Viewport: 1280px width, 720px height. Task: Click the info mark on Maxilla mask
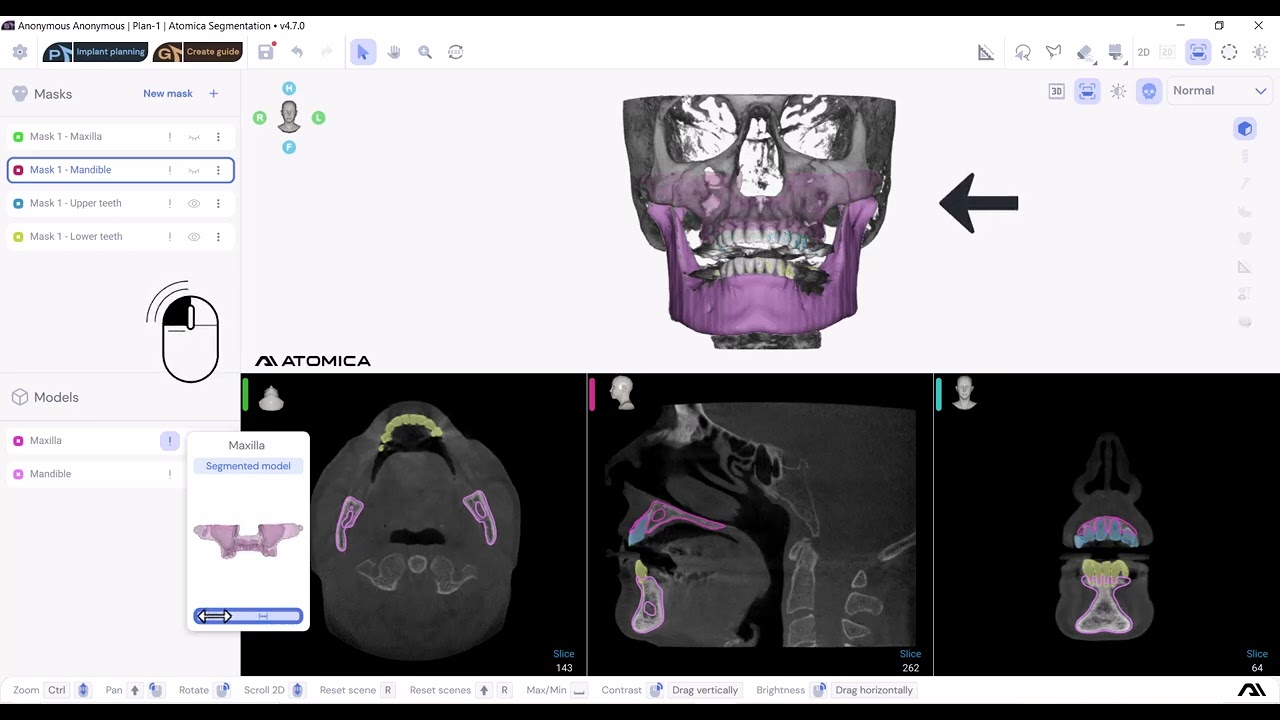click(170, 137)
